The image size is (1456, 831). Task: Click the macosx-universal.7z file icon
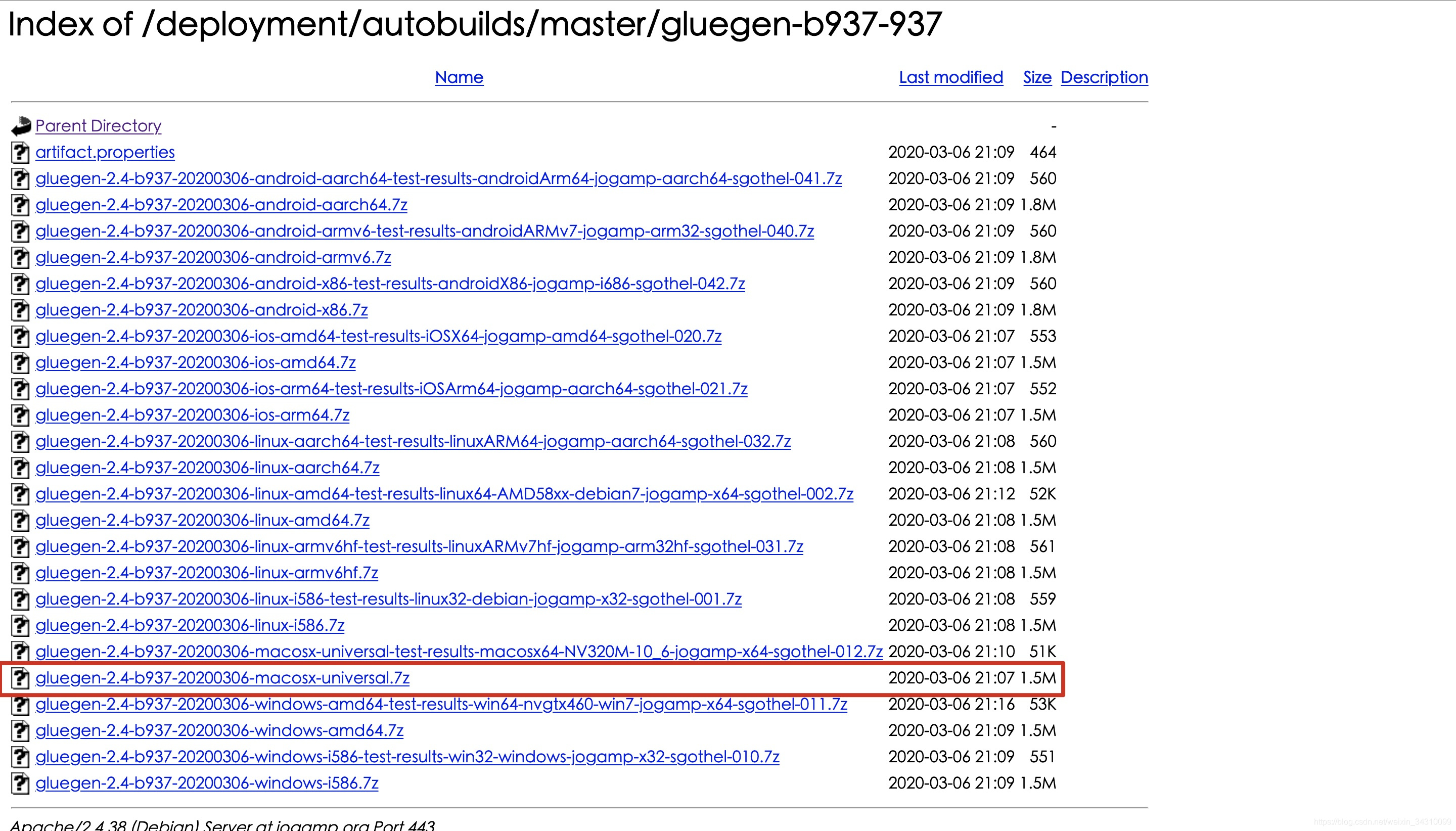pyautogui.click(x=19, y=678)
